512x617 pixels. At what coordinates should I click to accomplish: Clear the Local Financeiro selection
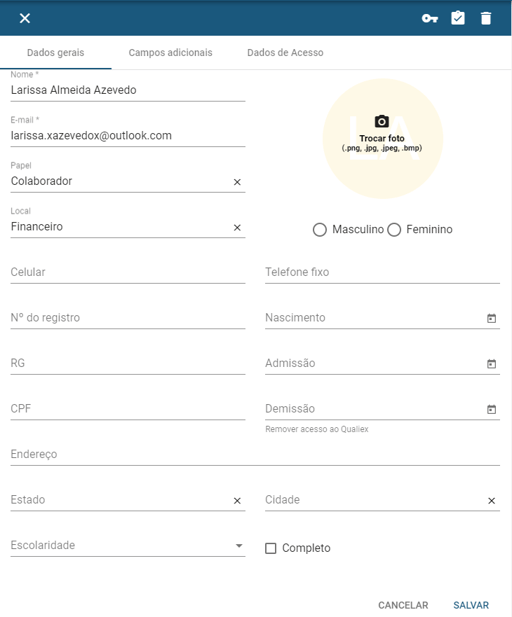point(237,227)
